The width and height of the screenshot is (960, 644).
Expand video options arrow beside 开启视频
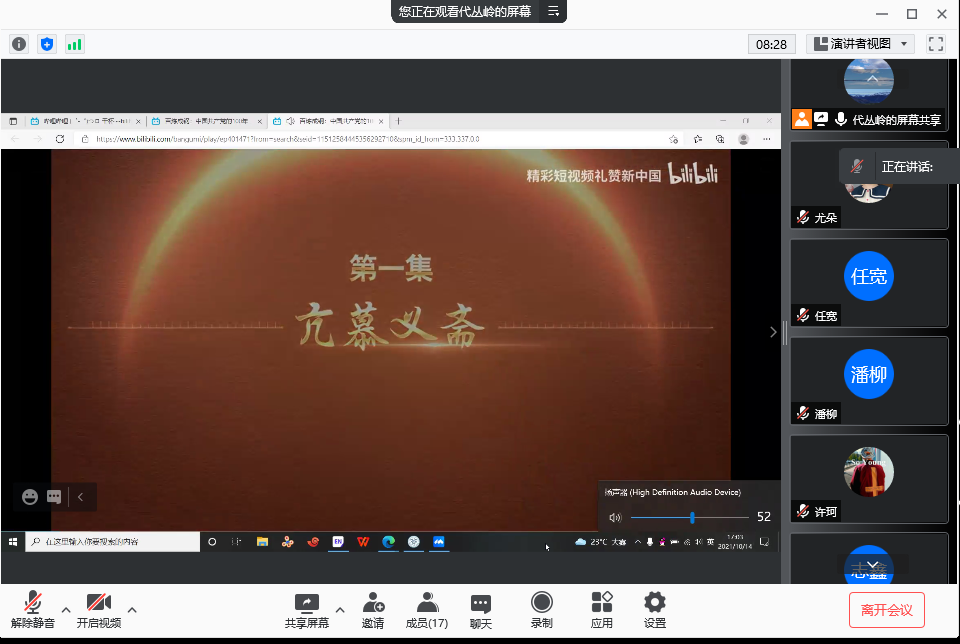coord(132,609)
